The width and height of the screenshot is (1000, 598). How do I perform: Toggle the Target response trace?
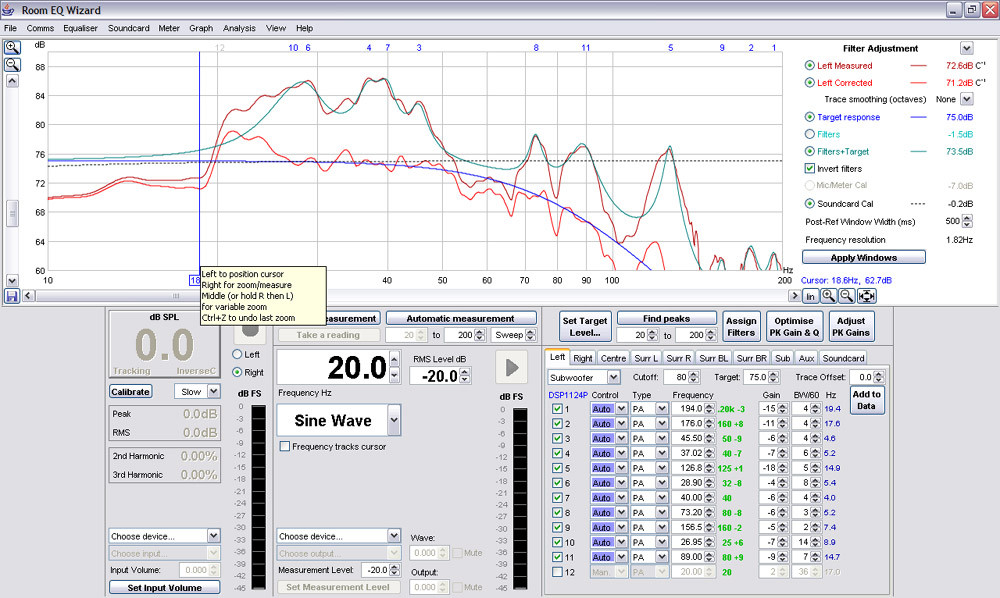[x=809, y=117]
